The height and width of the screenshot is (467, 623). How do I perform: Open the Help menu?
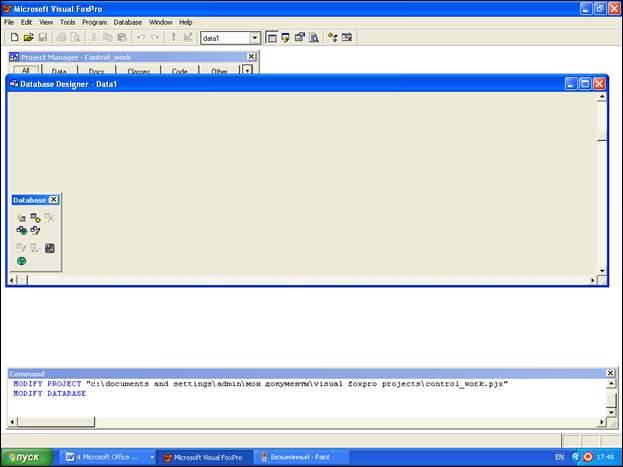(186, 22)
